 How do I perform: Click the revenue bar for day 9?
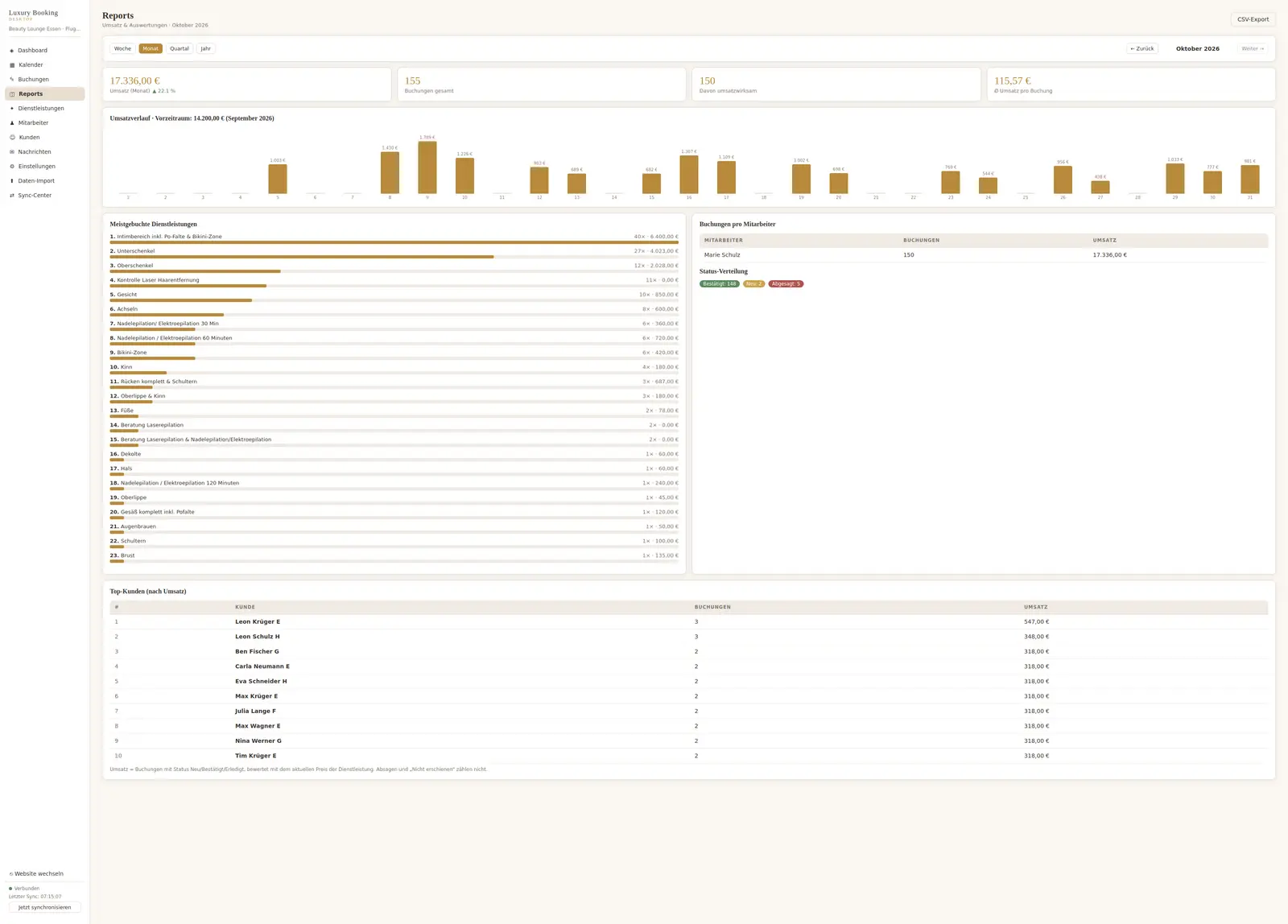tap(427, 167)
